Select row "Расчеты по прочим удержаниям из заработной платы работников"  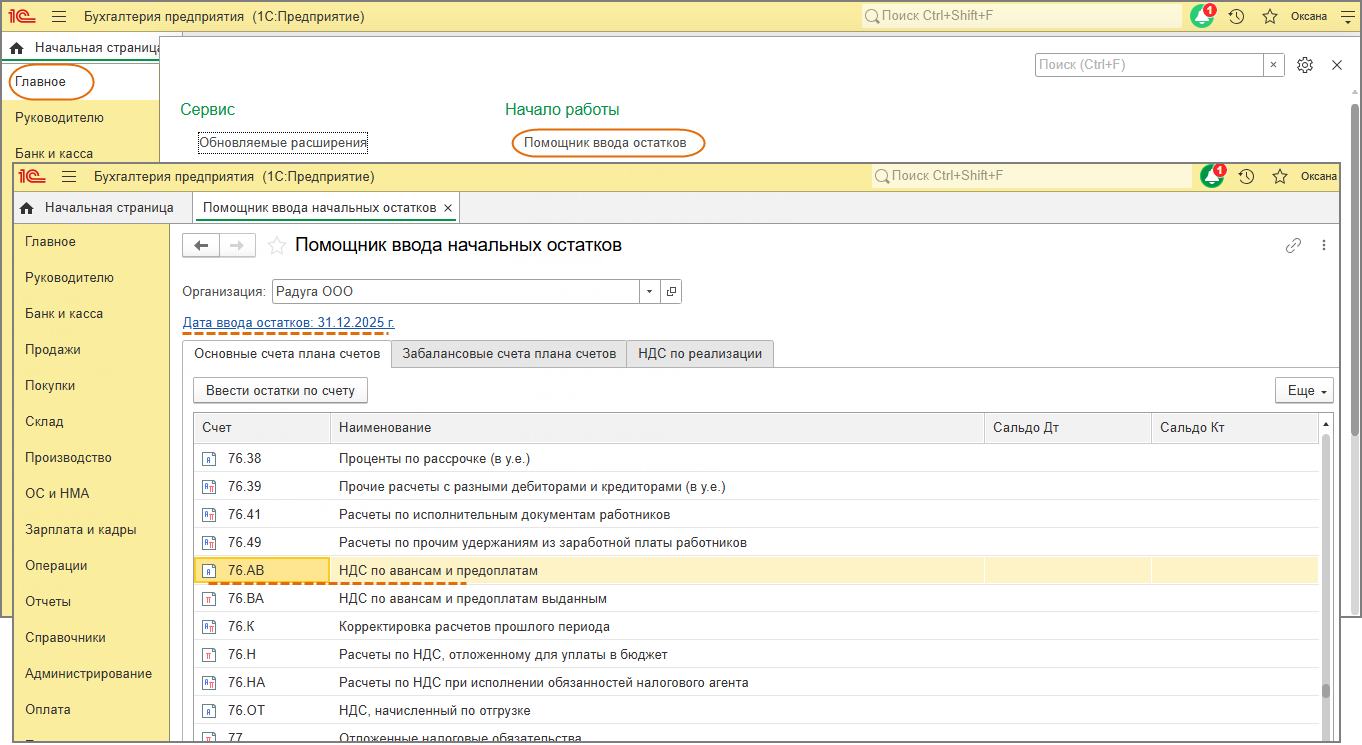point(756,543)
